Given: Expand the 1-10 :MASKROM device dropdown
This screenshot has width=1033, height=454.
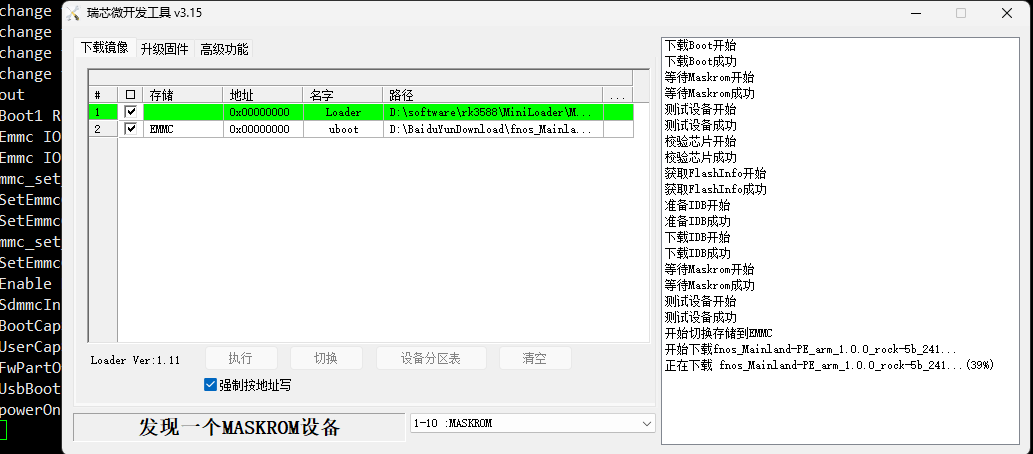Looking at the screenshot, I should click(x=646, y=423).
